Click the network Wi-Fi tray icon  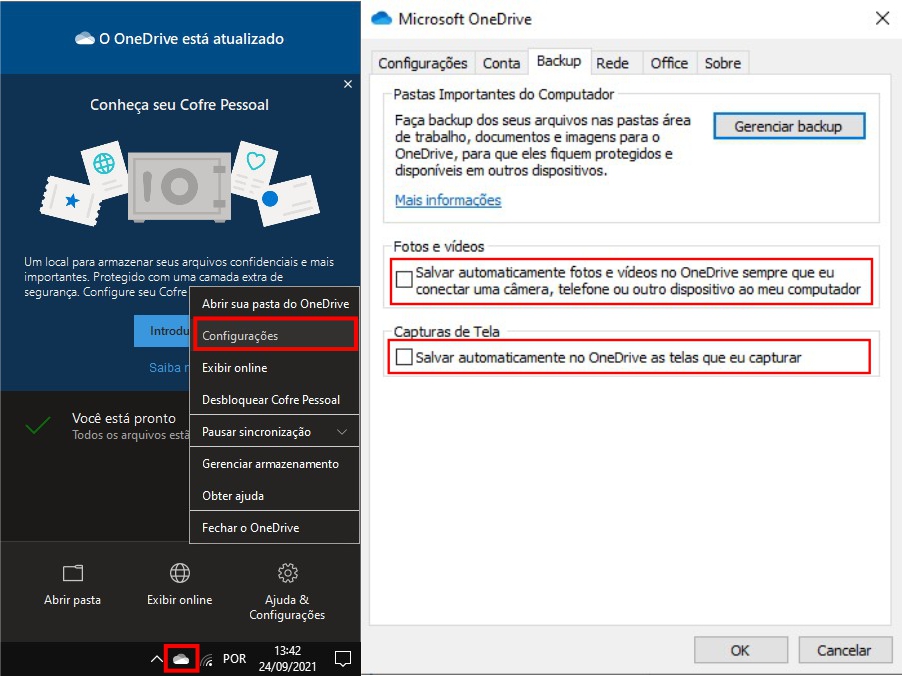tap(208, 659)
